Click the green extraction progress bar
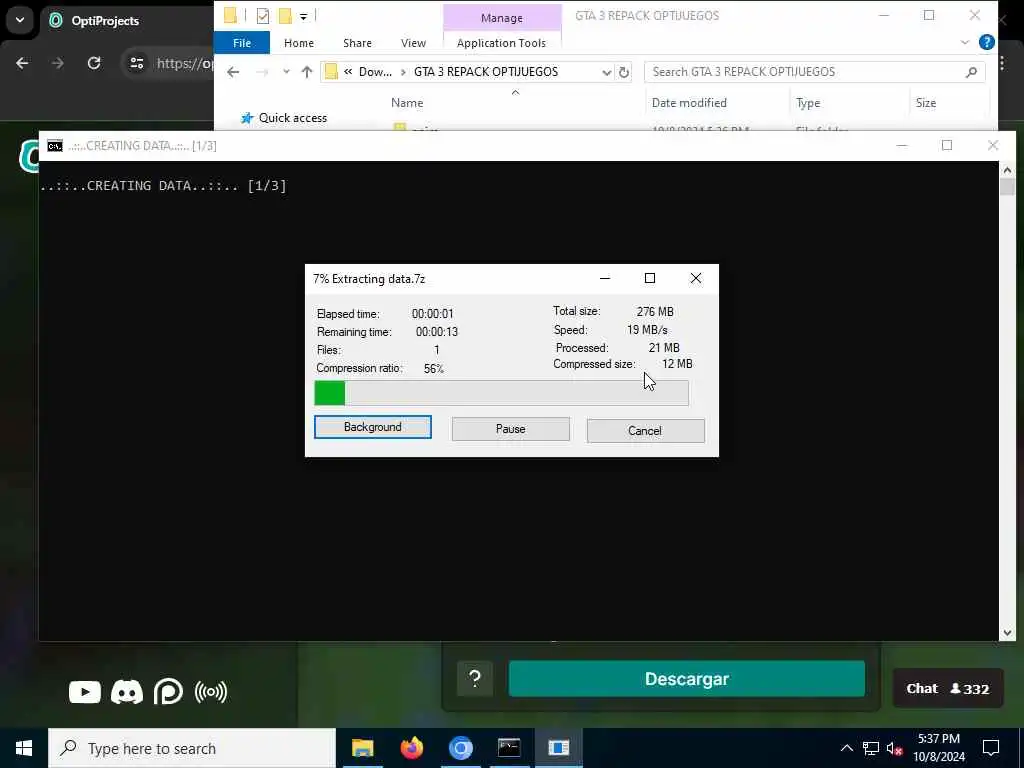1024x768 pixels. click(x=501, y=393)
